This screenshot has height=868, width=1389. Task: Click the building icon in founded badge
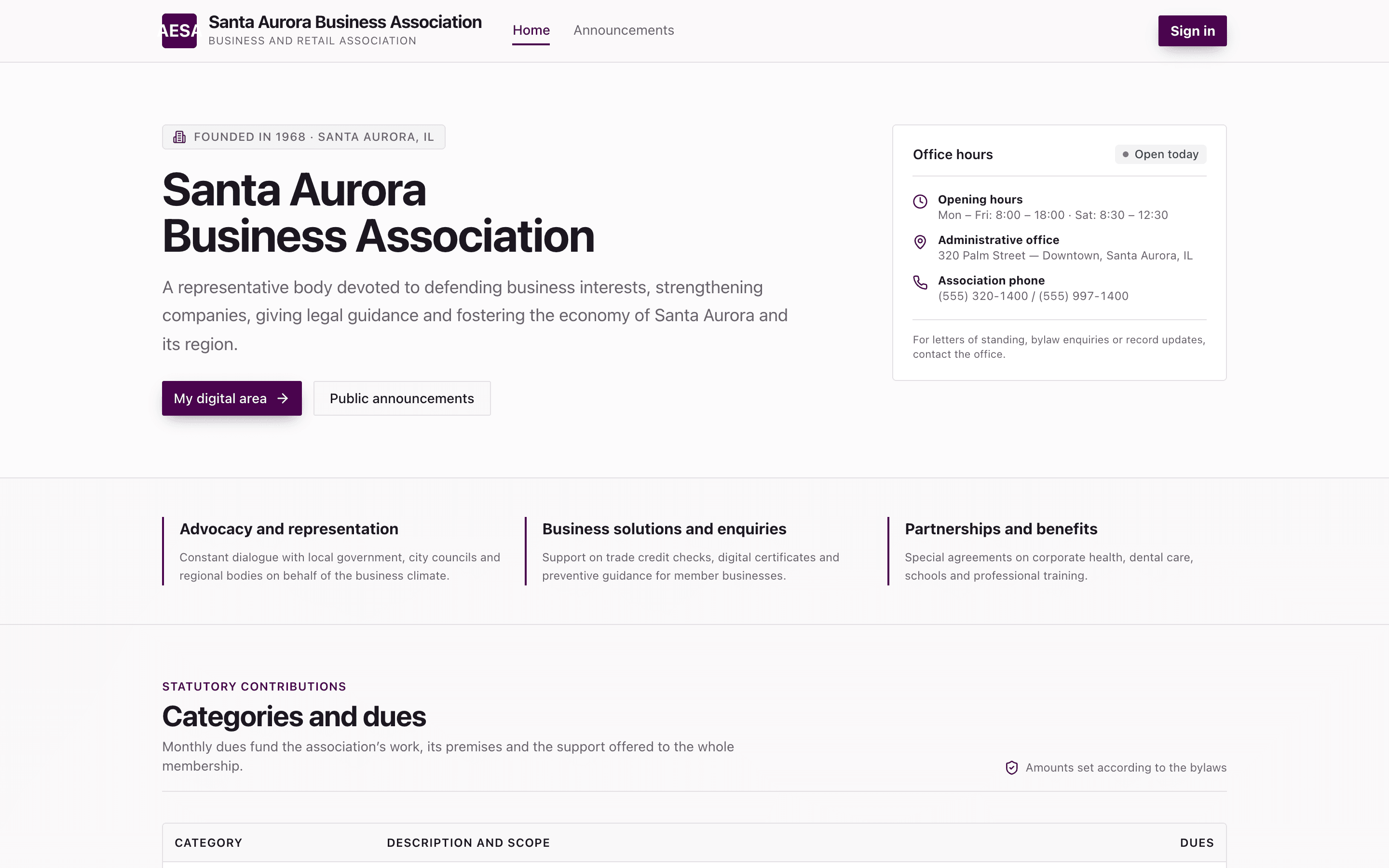point(179,137)
